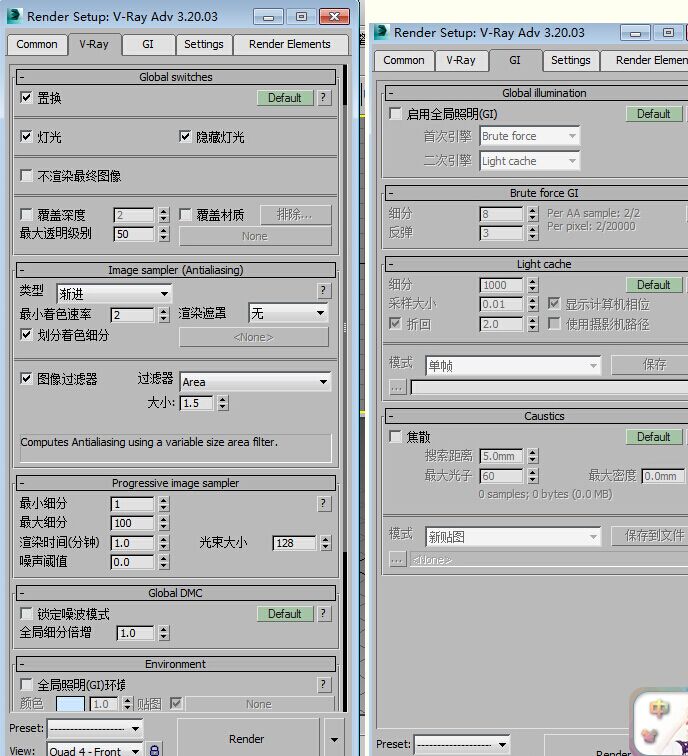Switch to Settings tab in right window
This screenshot has height=756, width=688.
(570, 60)
